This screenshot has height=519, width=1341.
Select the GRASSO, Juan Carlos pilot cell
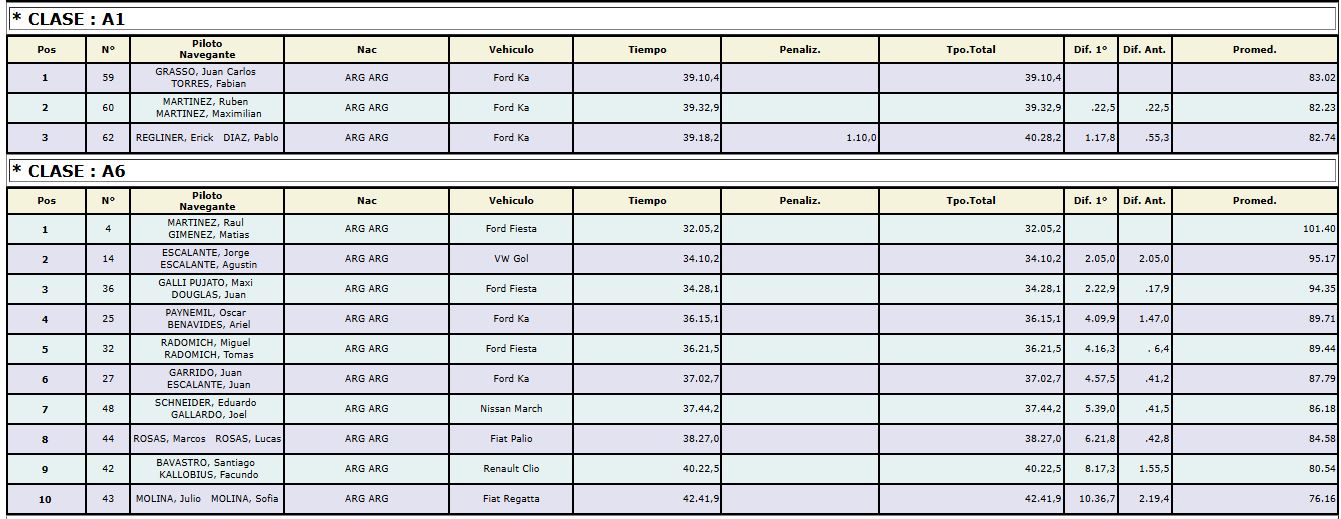206,78
